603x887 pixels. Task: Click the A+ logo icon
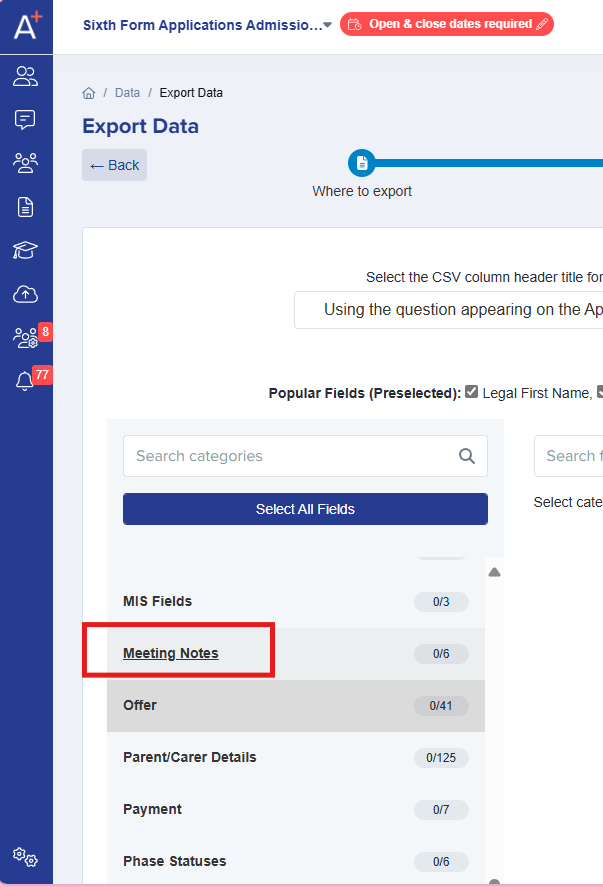coord(26,24)
